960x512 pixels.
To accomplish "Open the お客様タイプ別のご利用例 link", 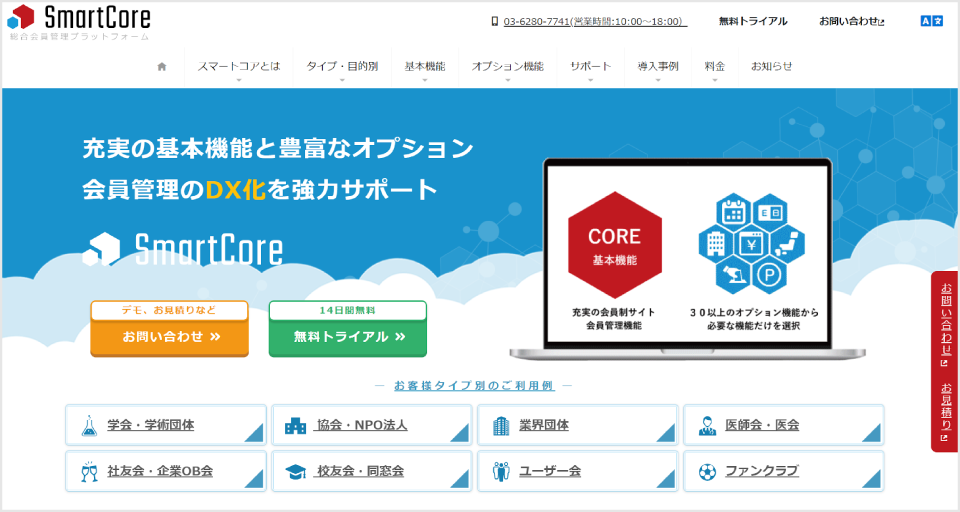I will [x=474, y=386].
